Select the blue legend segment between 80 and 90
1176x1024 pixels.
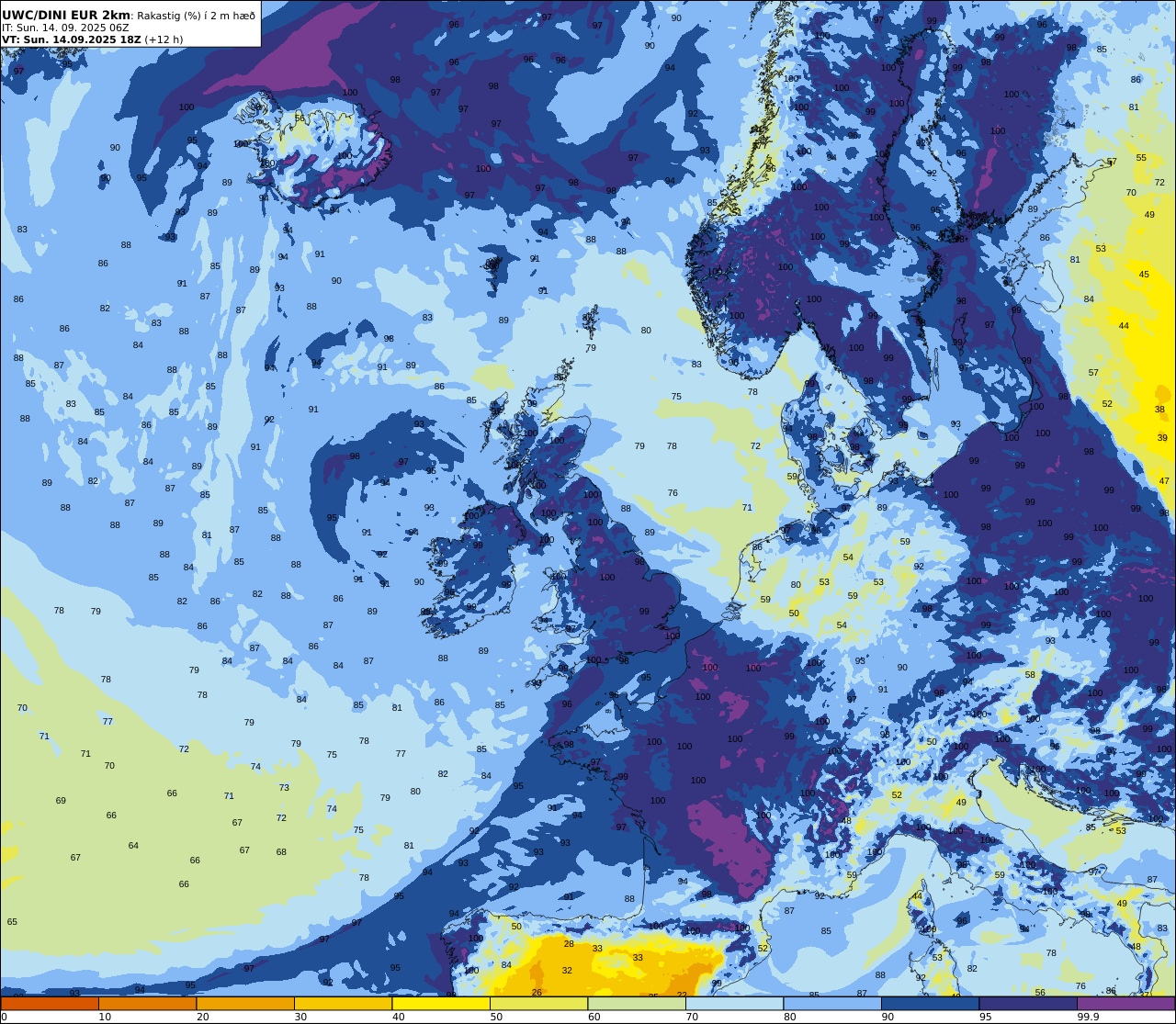[832, 1003]
